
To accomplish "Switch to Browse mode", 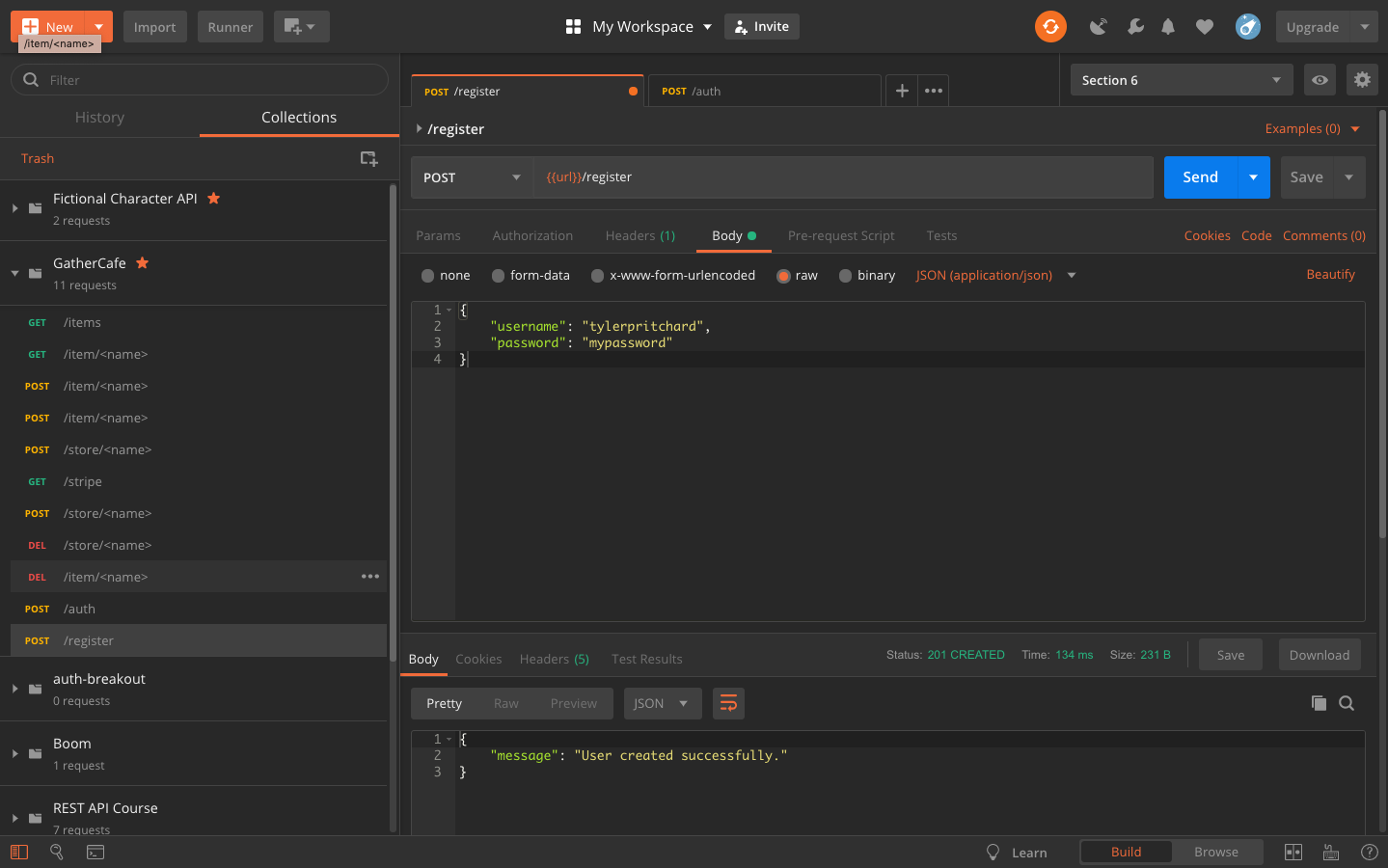I will click(x=1215, y=852).
